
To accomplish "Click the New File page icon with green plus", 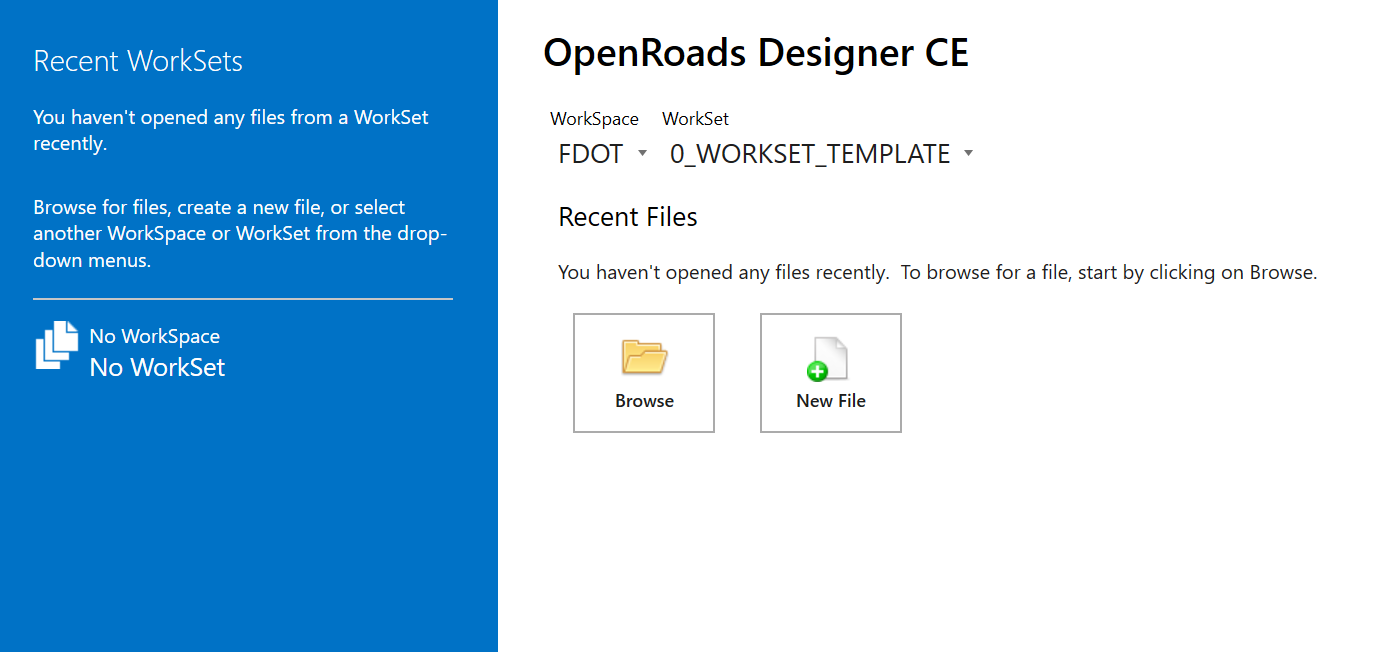I will (x=829, y=359).
